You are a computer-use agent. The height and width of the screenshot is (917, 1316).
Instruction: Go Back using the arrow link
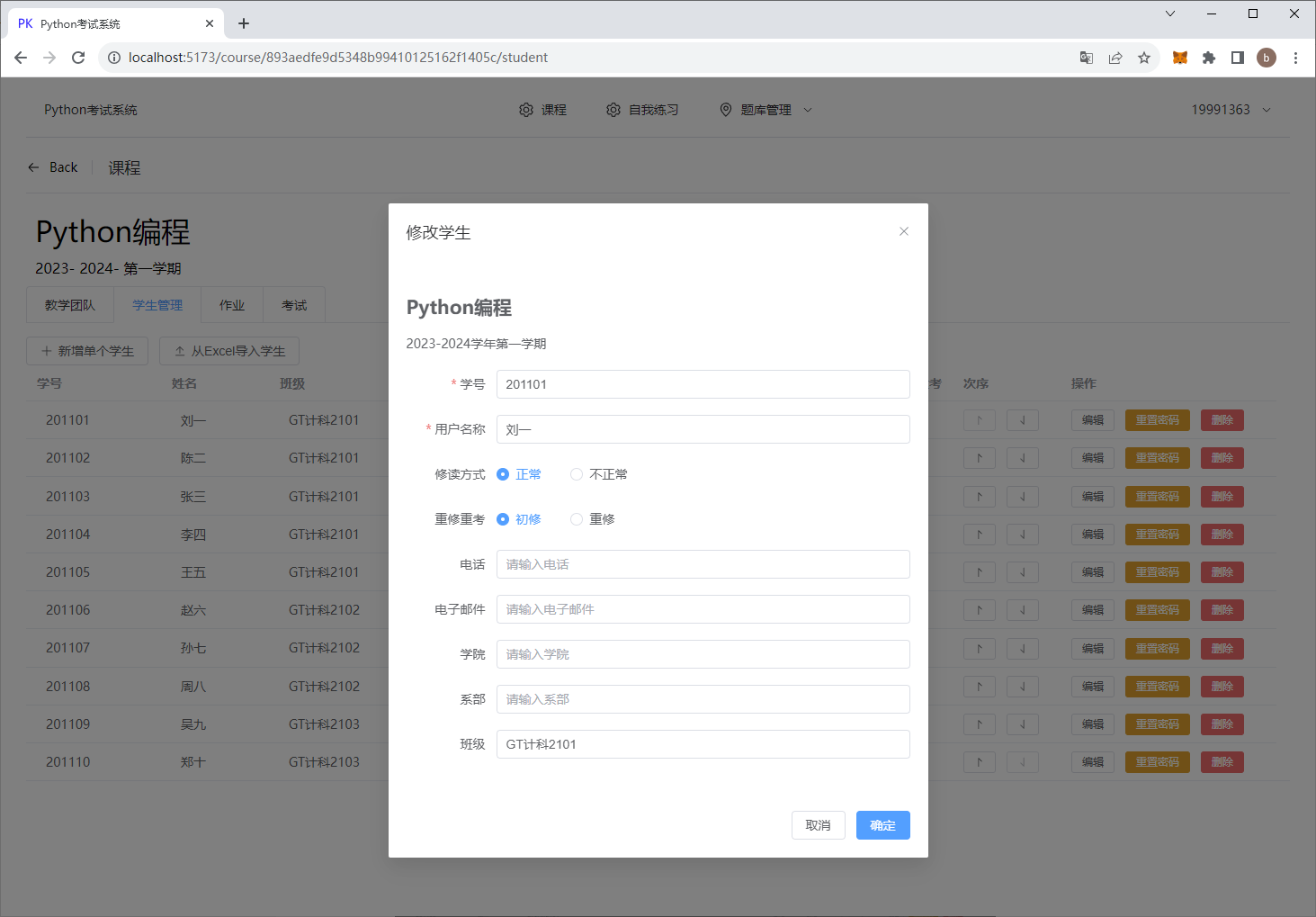click(x=52, y=167)
